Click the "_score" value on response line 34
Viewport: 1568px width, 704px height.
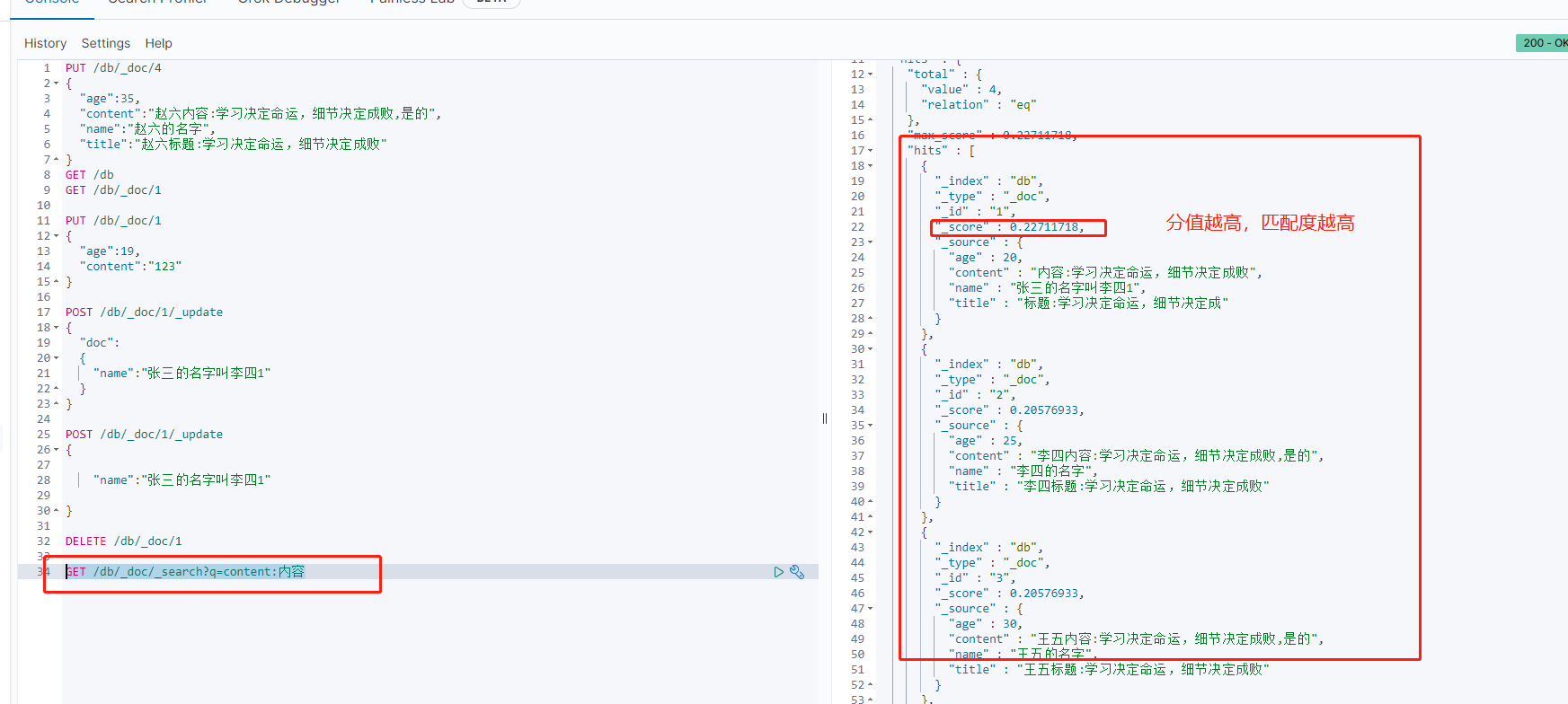coord(1046,410)
